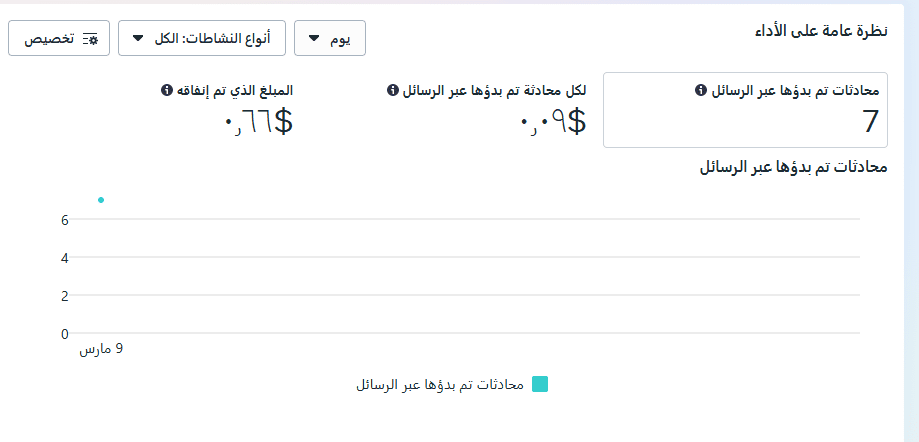Select the يوم day granularity label
The height and width of the screenshot is (442, 919).
(x=341, y=39)
